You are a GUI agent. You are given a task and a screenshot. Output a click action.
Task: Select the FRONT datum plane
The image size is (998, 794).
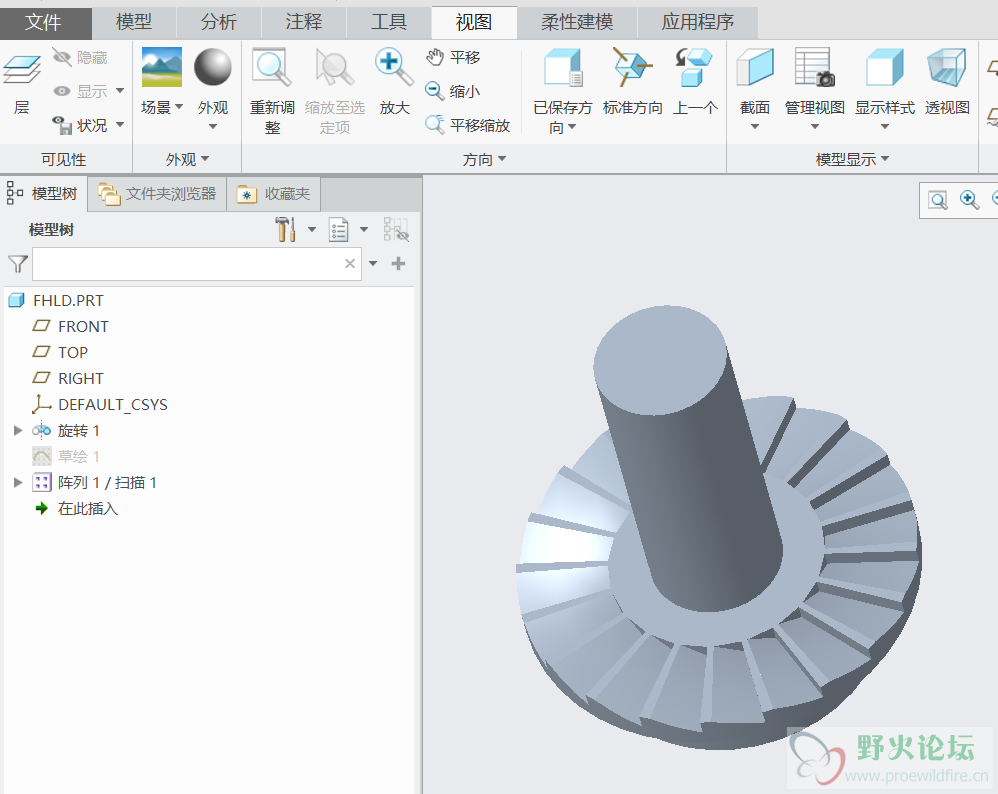point(83,327)
